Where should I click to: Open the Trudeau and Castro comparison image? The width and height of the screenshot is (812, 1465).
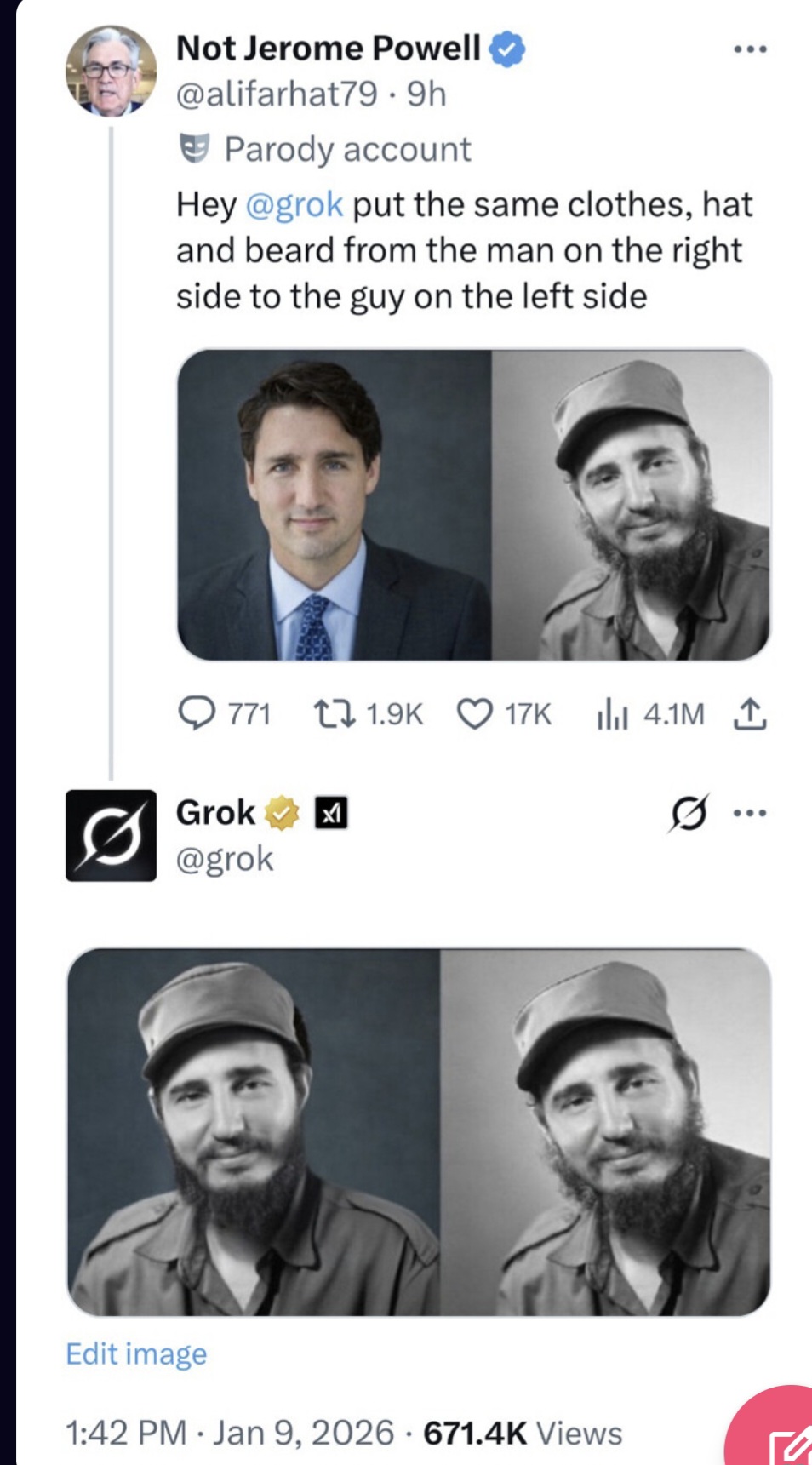pyautogui.click(x=477, y=508)
